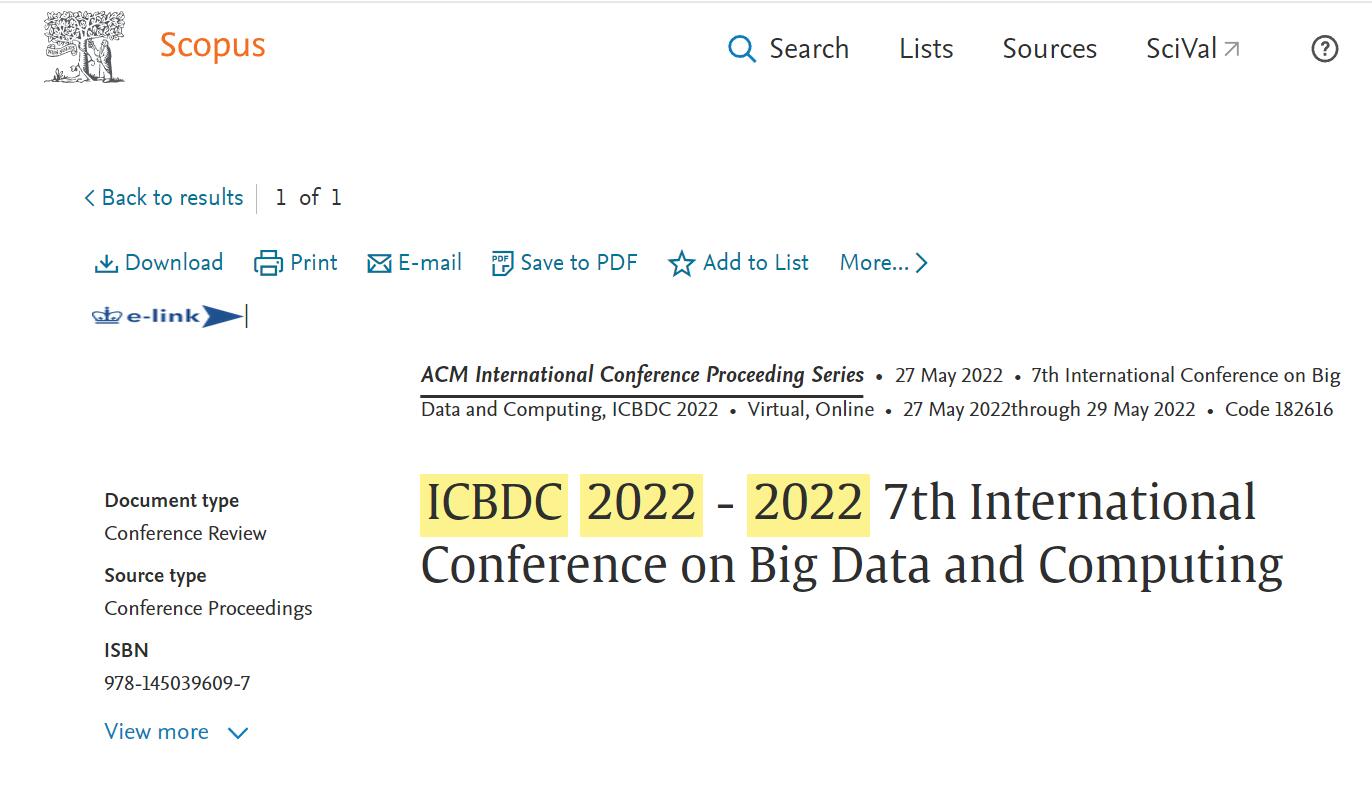Click the Print printer icon

pyautogui.click(x=268, y=263)
